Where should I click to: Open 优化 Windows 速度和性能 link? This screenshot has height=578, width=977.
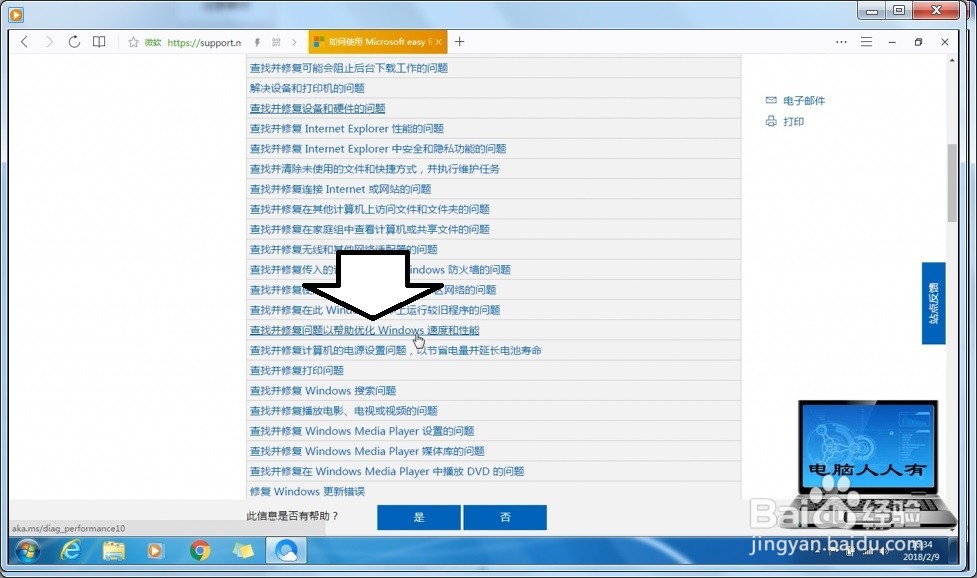365,330
